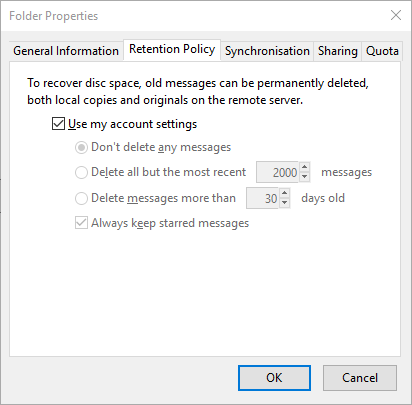Open the Quota tab
The height and width of the screenshot is (405, 412).
click(x=382, y=51)
